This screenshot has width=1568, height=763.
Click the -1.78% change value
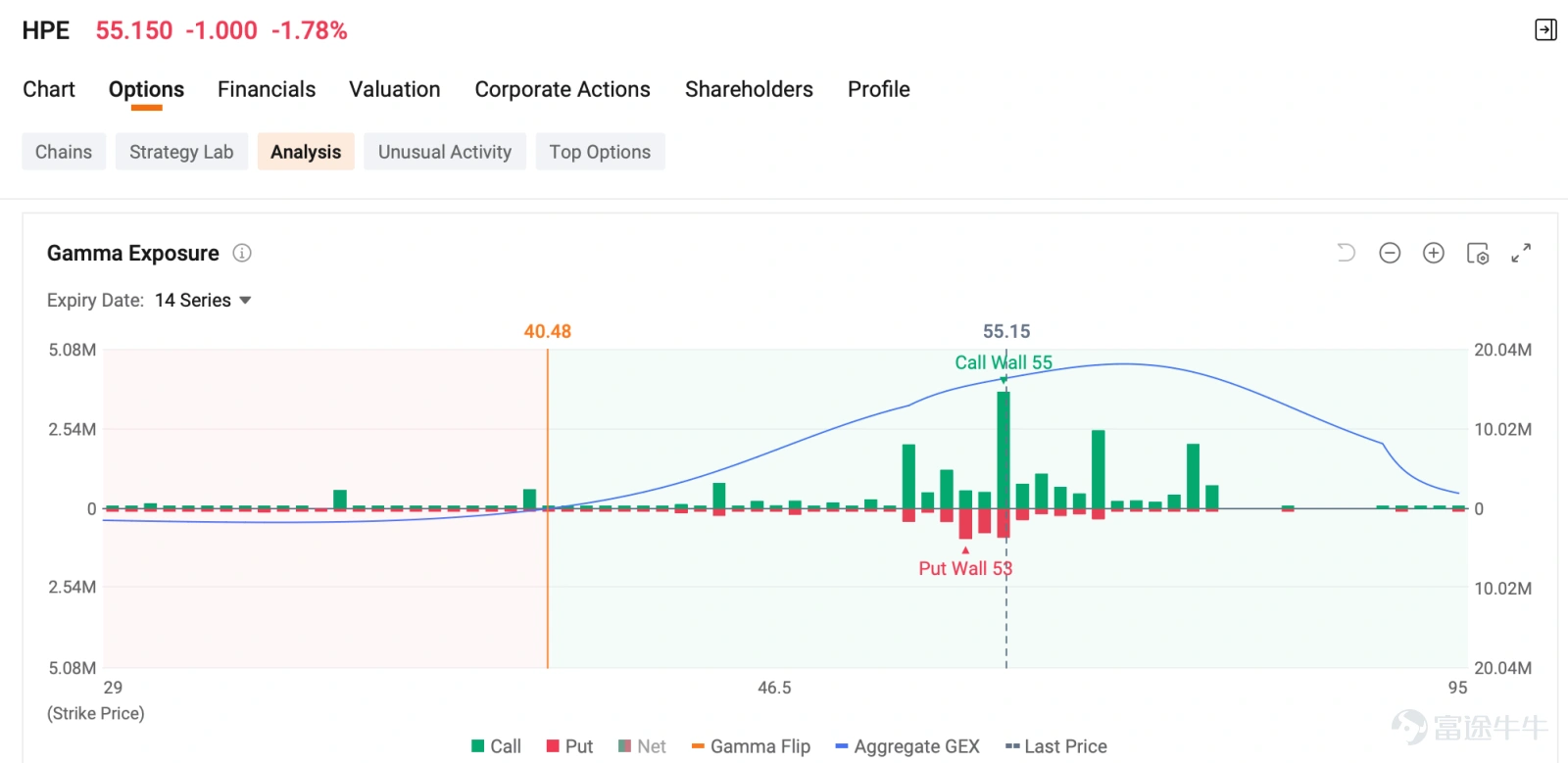(310, 30)
